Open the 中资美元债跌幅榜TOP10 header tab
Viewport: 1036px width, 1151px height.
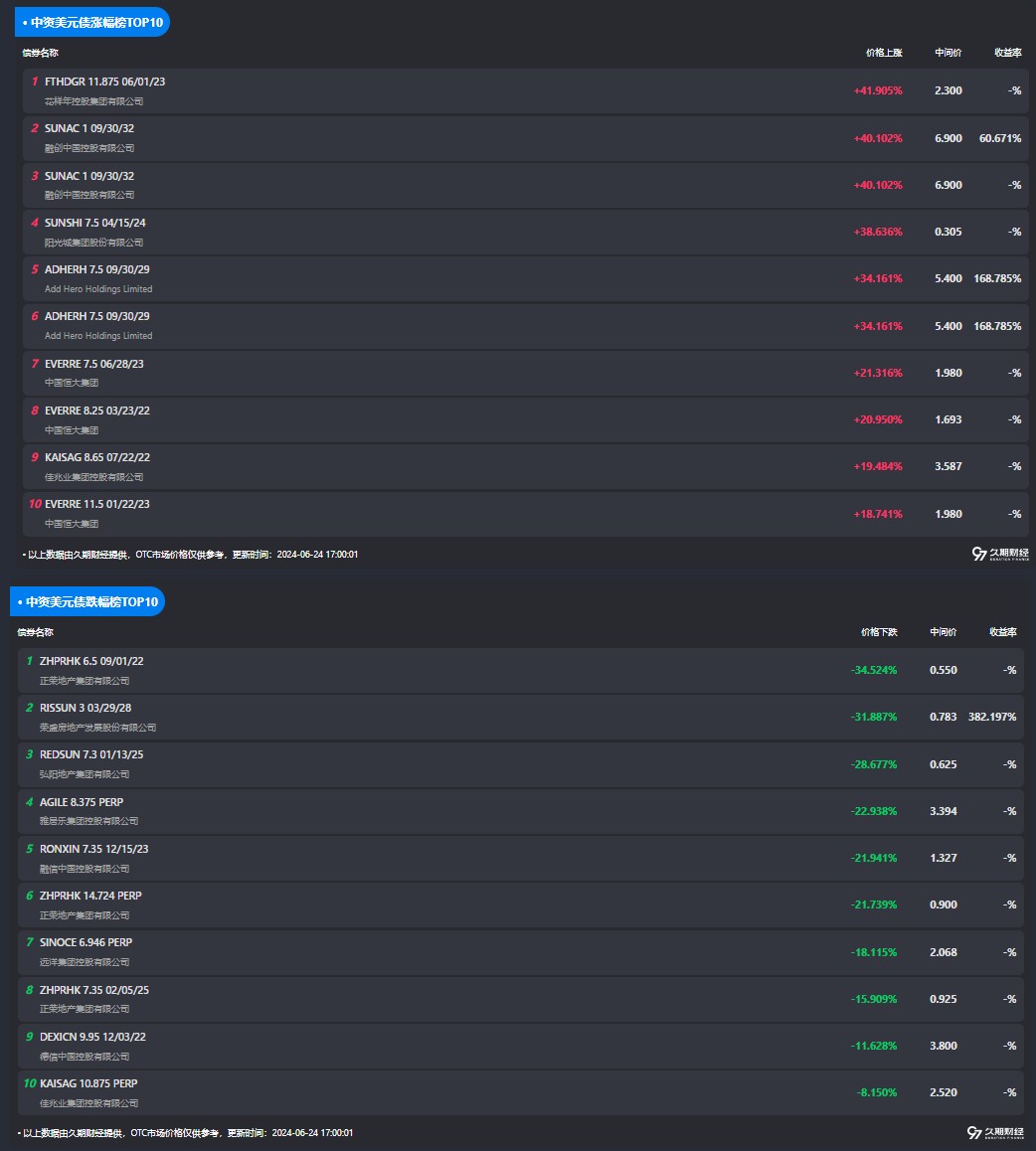click(x=87, y=601)
